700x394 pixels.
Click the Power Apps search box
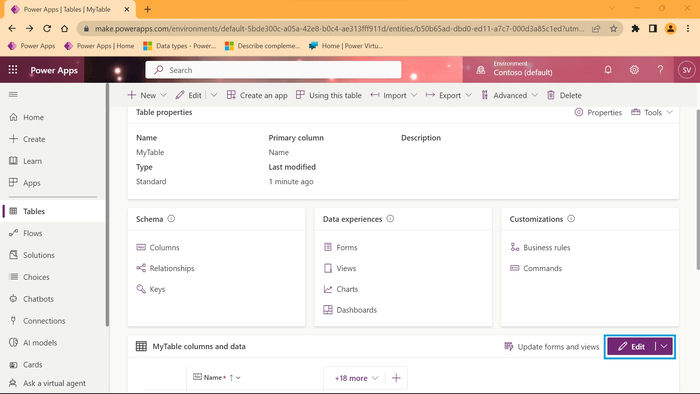(x=273, y=70)
